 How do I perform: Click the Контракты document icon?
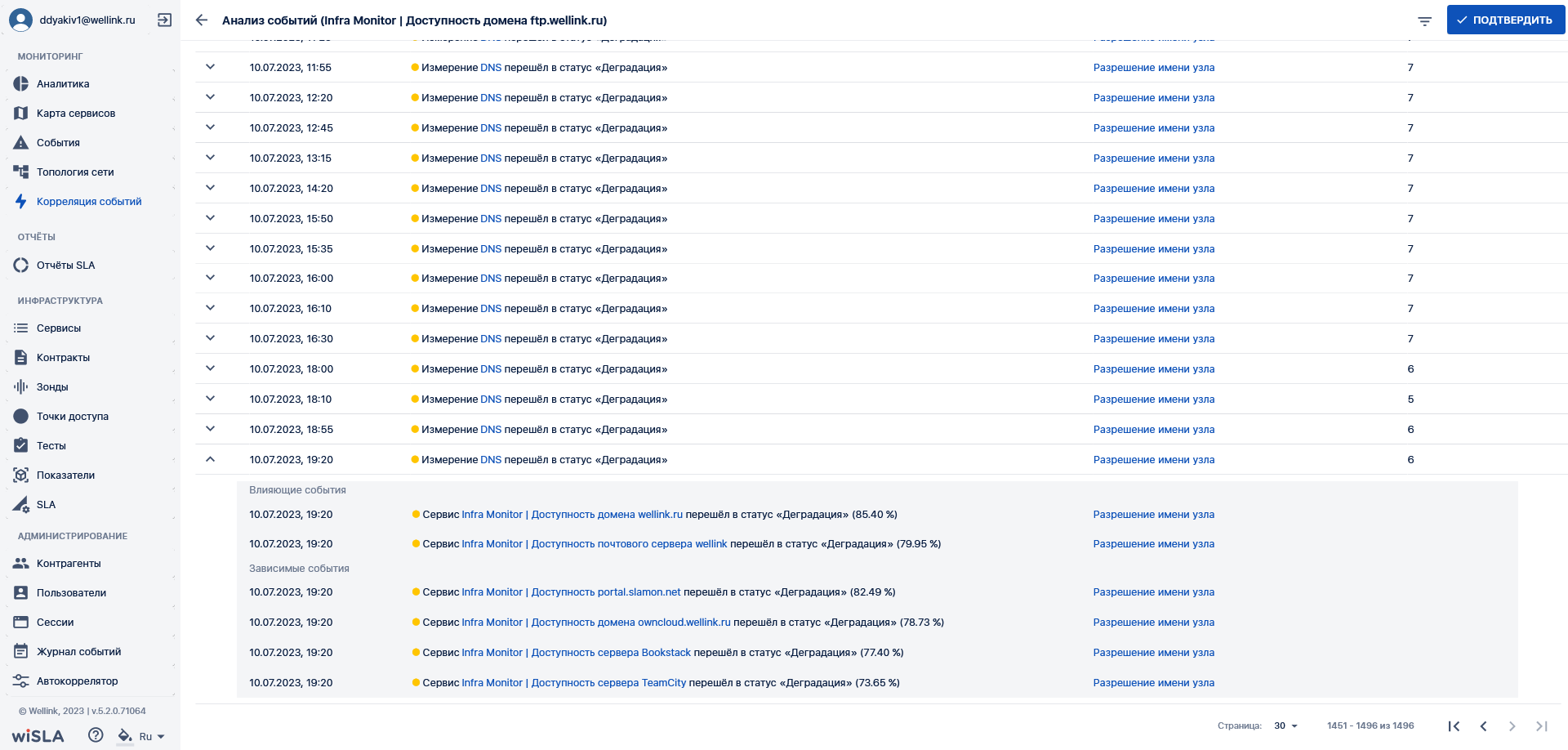point(21,358)
